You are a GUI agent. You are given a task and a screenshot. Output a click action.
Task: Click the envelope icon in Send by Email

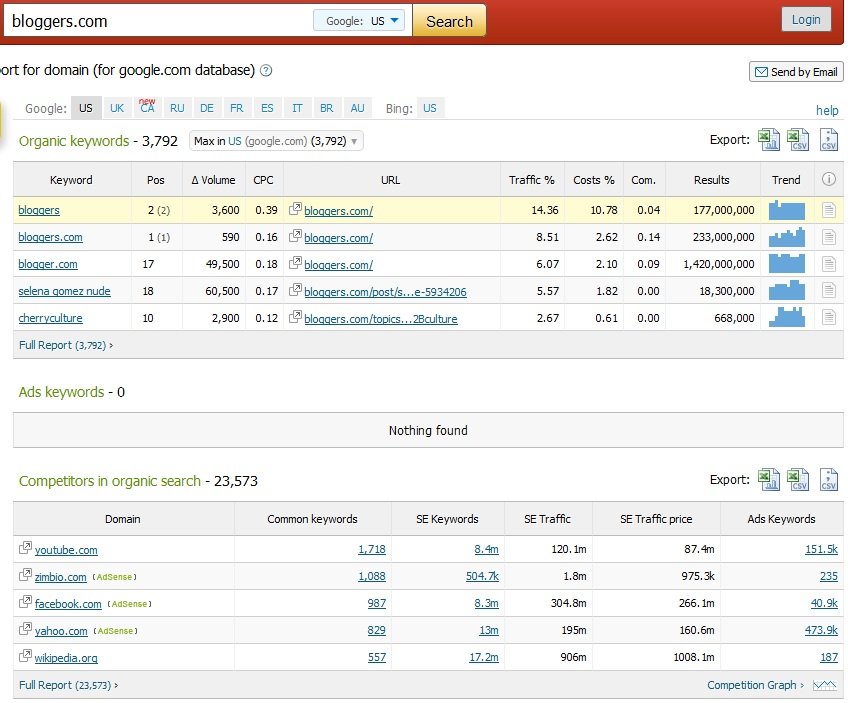[x=761, y=72]
